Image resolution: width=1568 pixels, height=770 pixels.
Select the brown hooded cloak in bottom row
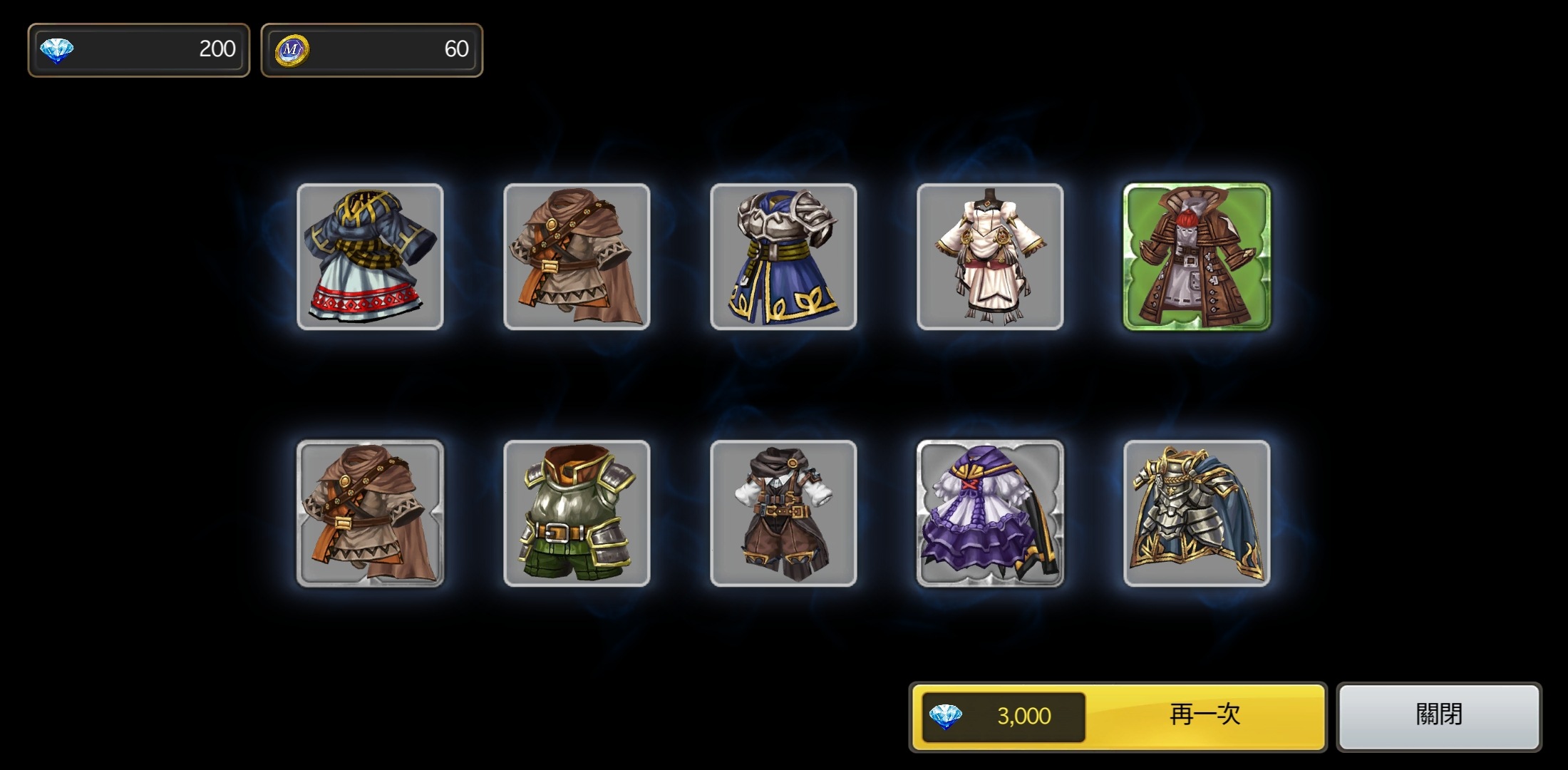[x=370, y=513]
